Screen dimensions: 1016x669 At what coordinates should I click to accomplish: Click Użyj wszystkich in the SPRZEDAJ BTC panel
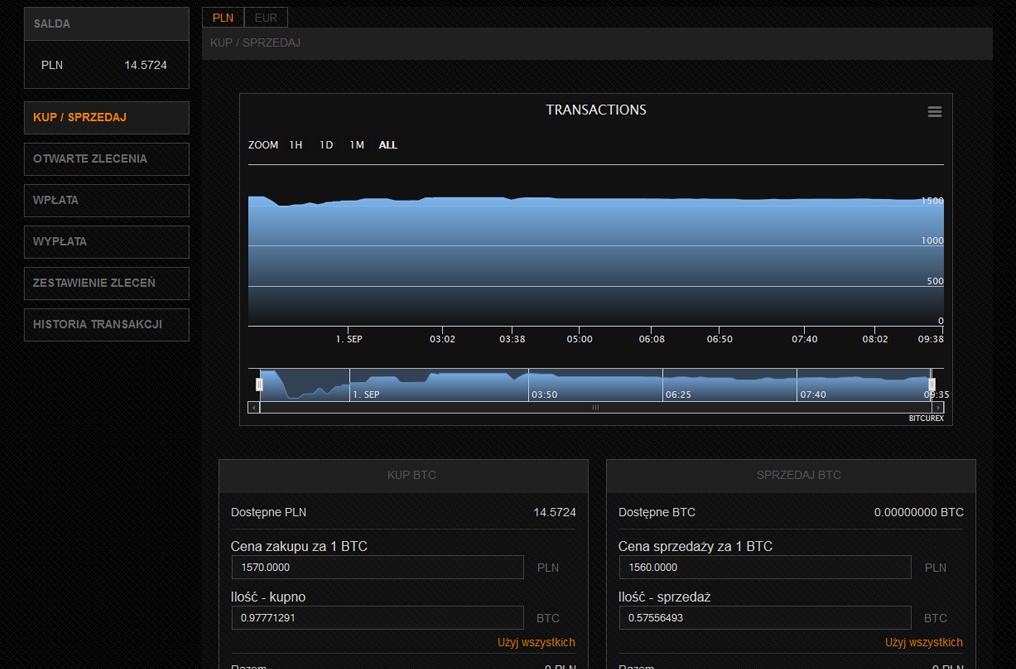(x=924, y=642)
